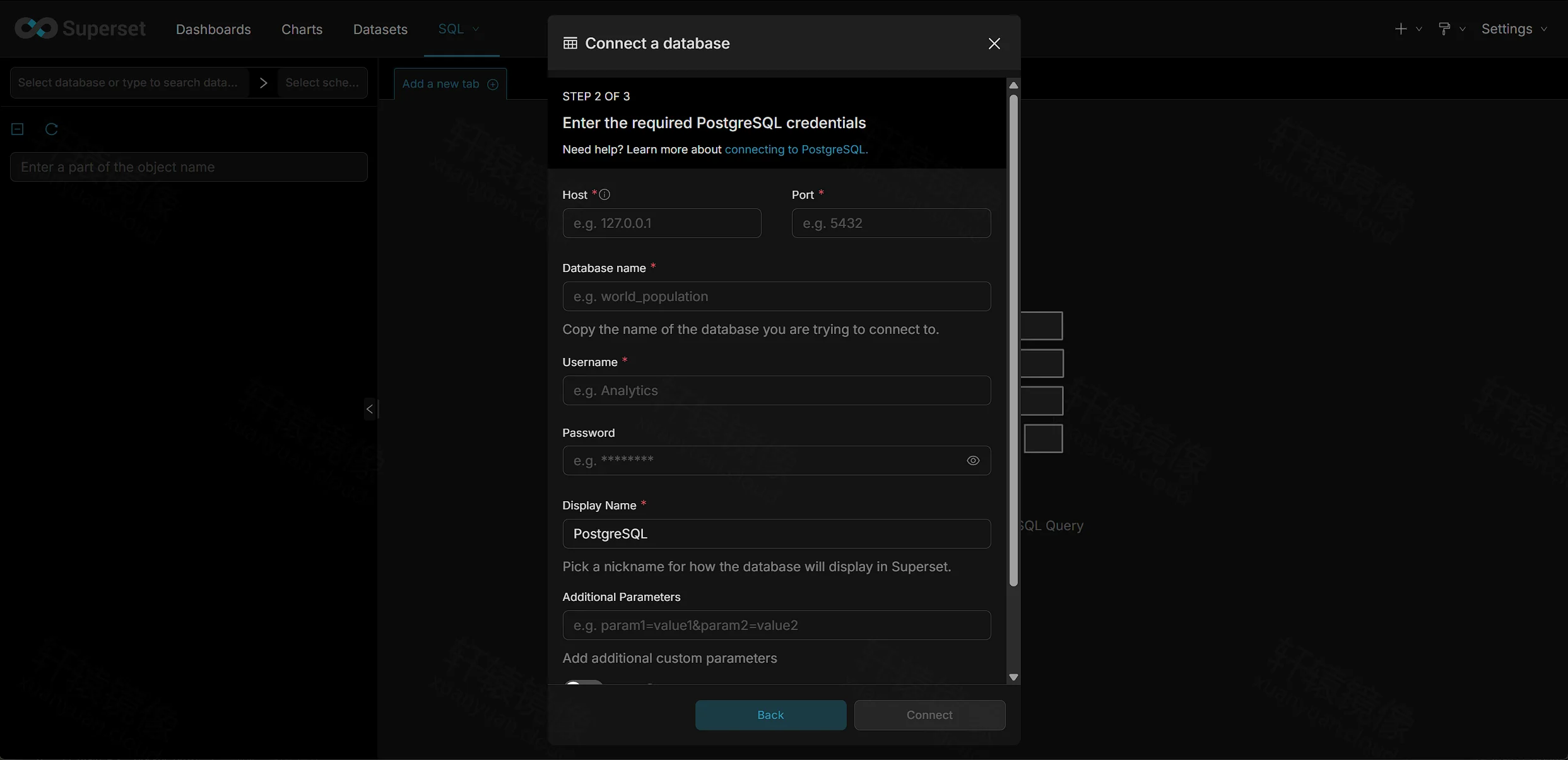1568x760 pixels.
Task: Click the Back button
Action: pyautogui.click(x=770, y=715)
